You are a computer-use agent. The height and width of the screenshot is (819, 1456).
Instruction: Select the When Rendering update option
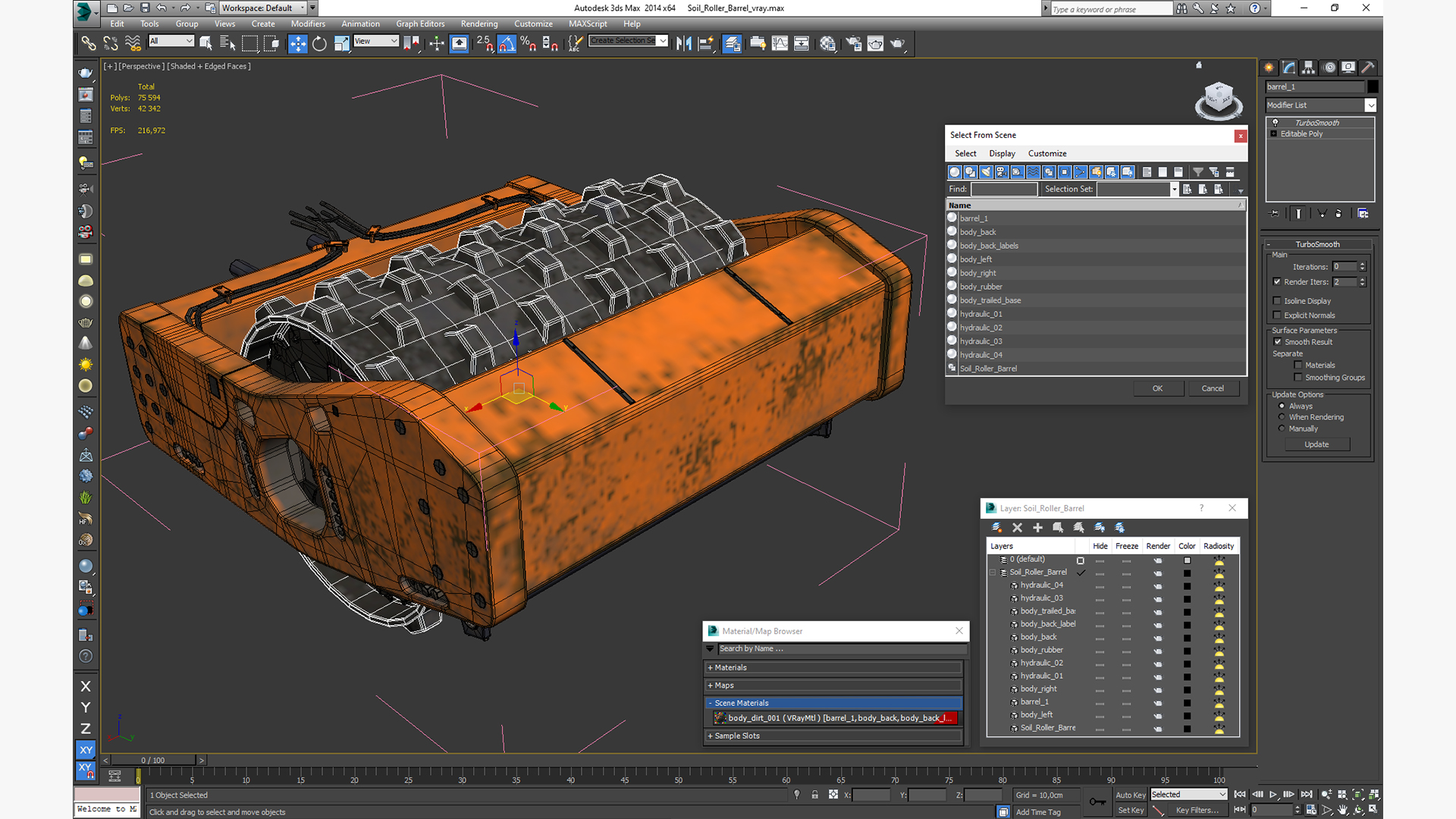click(x=1282, y=417)
